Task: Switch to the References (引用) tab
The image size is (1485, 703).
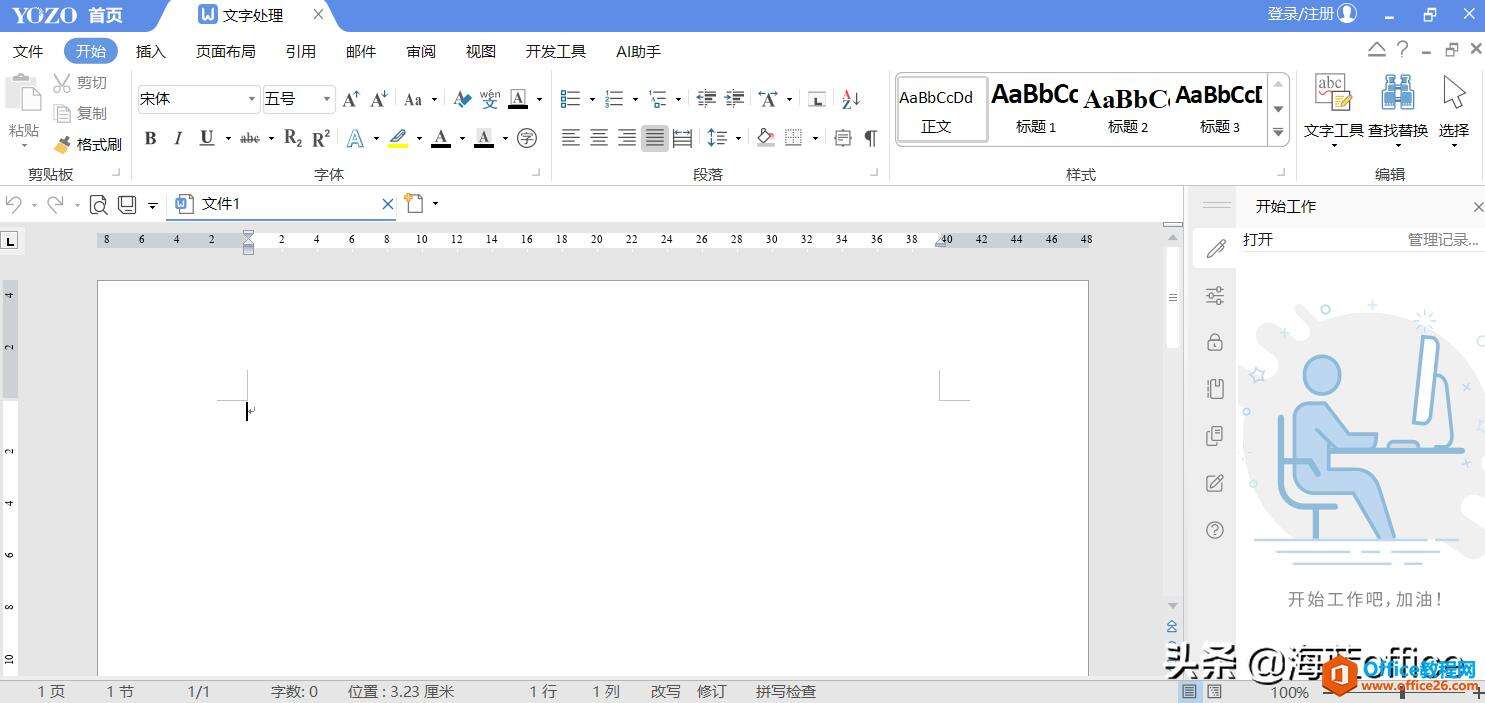Action: pos(300,51)
